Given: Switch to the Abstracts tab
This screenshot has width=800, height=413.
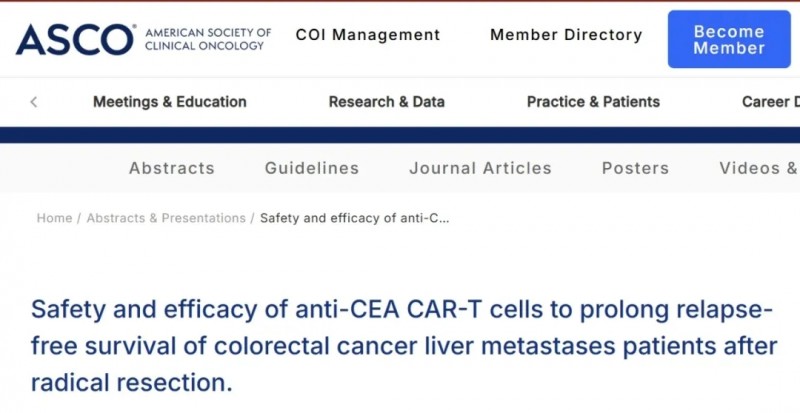Looking at the screenshot, I should pos(171,168).
